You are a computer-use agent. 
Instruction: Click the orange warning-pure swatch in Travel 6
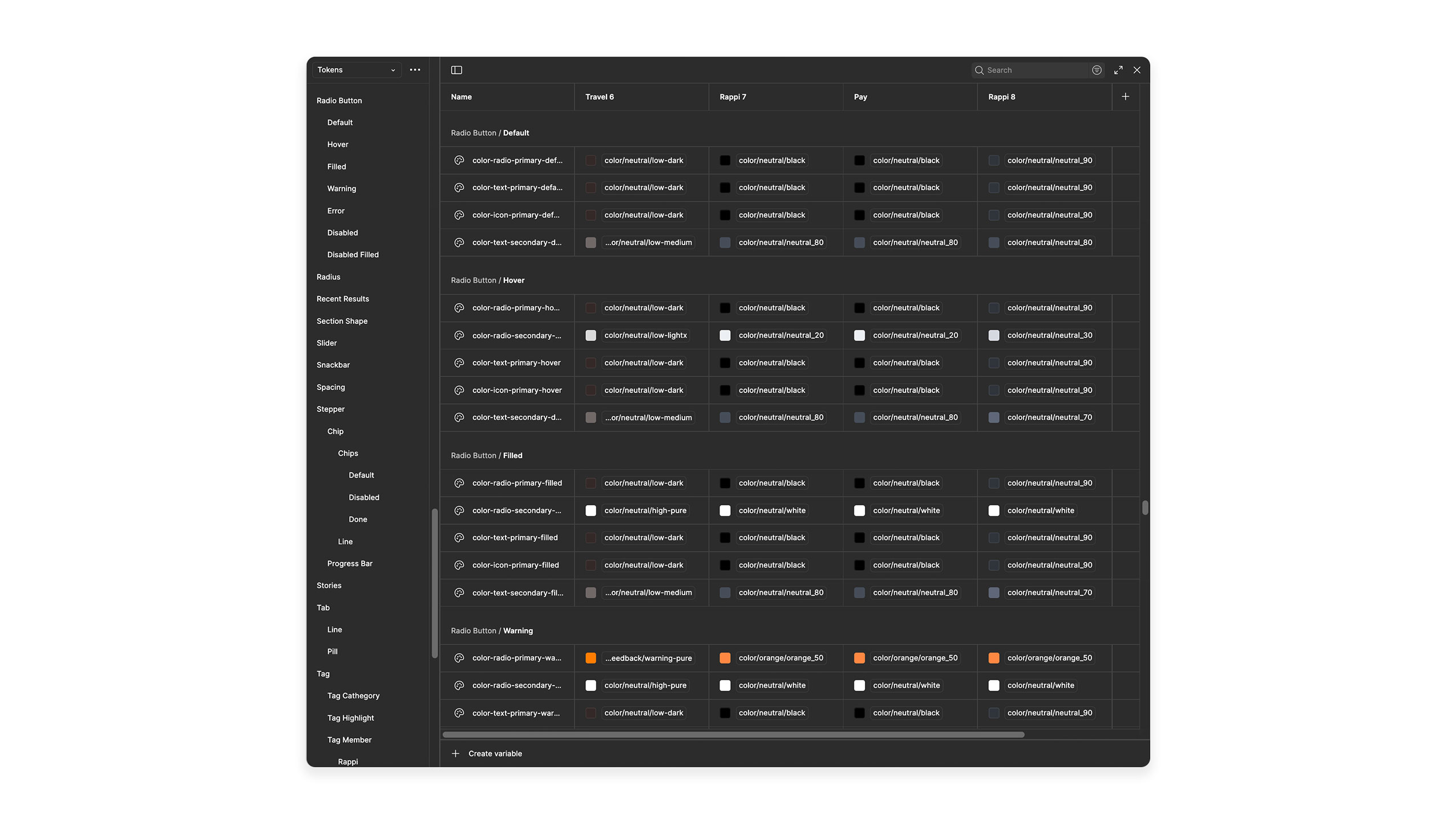(590, 658)
